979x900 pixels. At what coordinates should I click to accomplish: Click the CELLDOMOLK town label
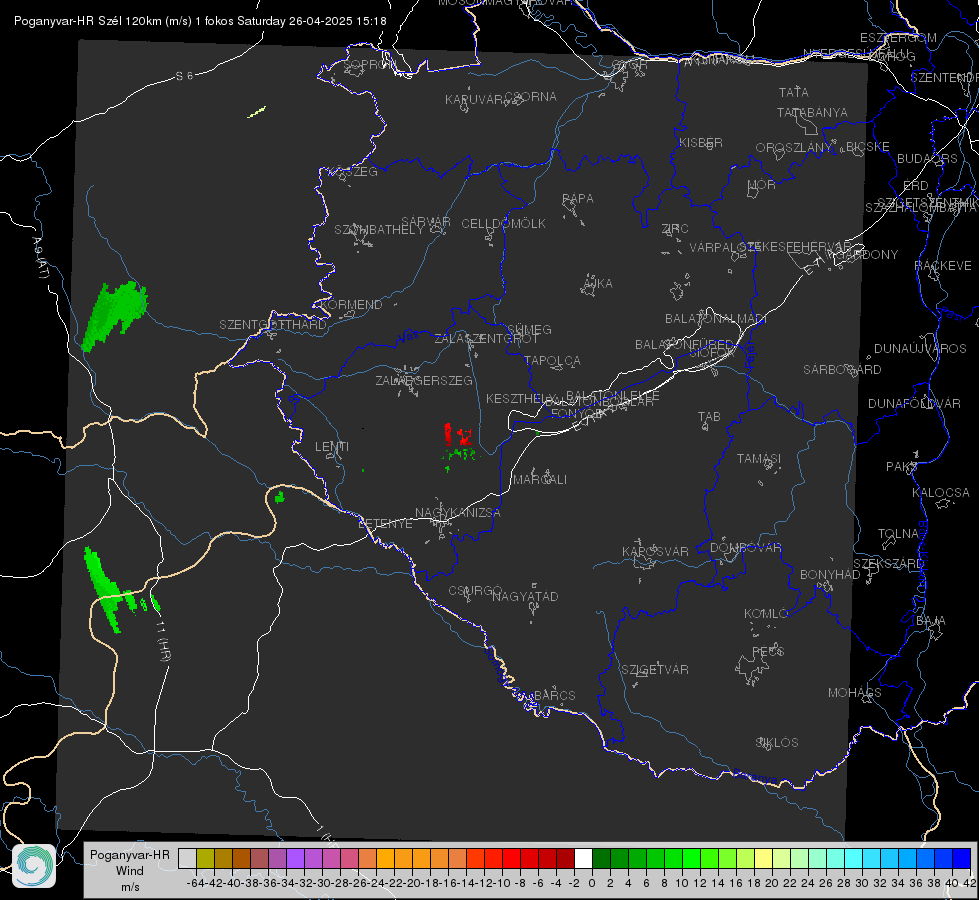pyautogui.click(x=503, y=224)
